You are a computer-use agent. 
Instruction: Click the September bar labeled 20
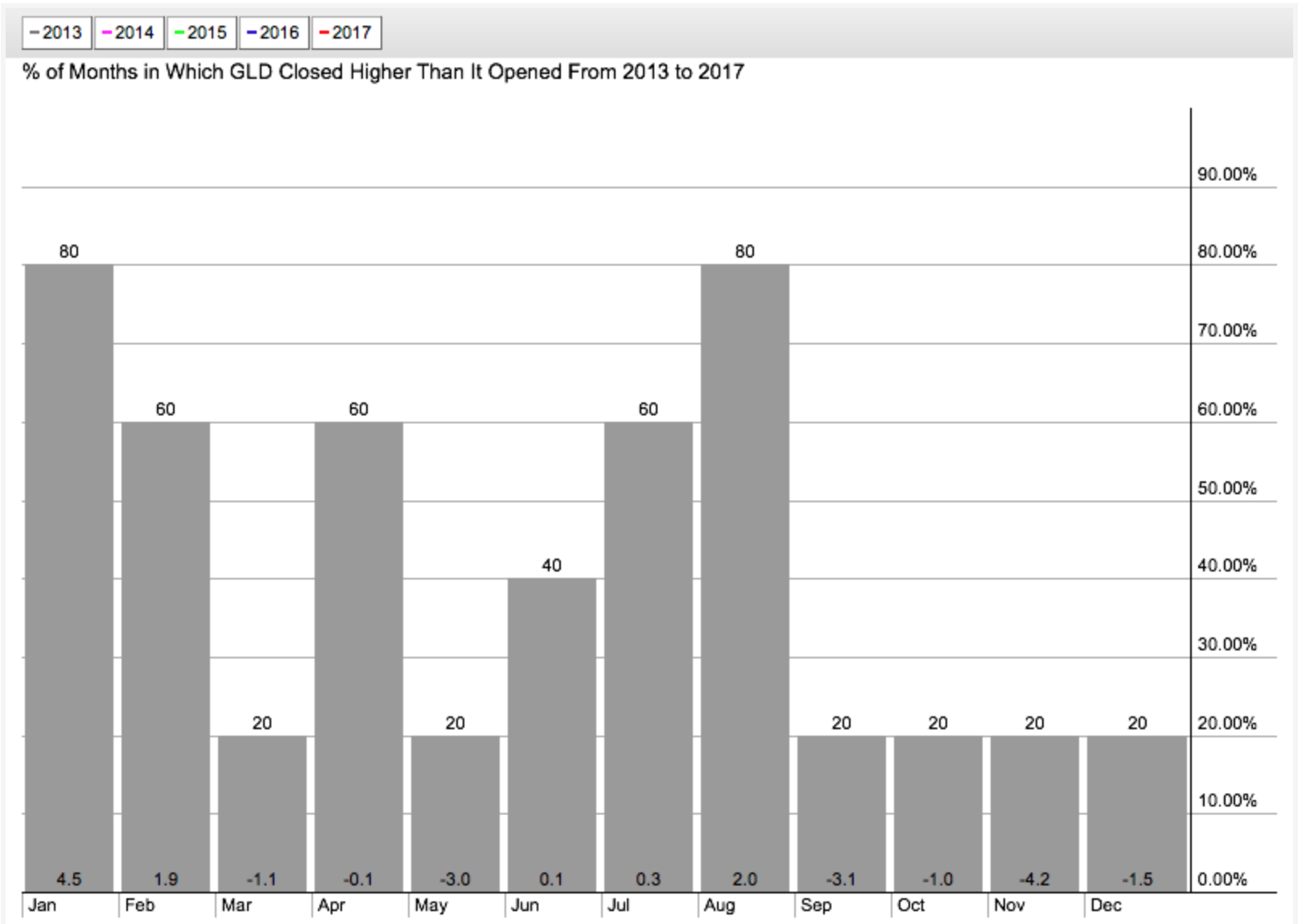pos(842,814)
